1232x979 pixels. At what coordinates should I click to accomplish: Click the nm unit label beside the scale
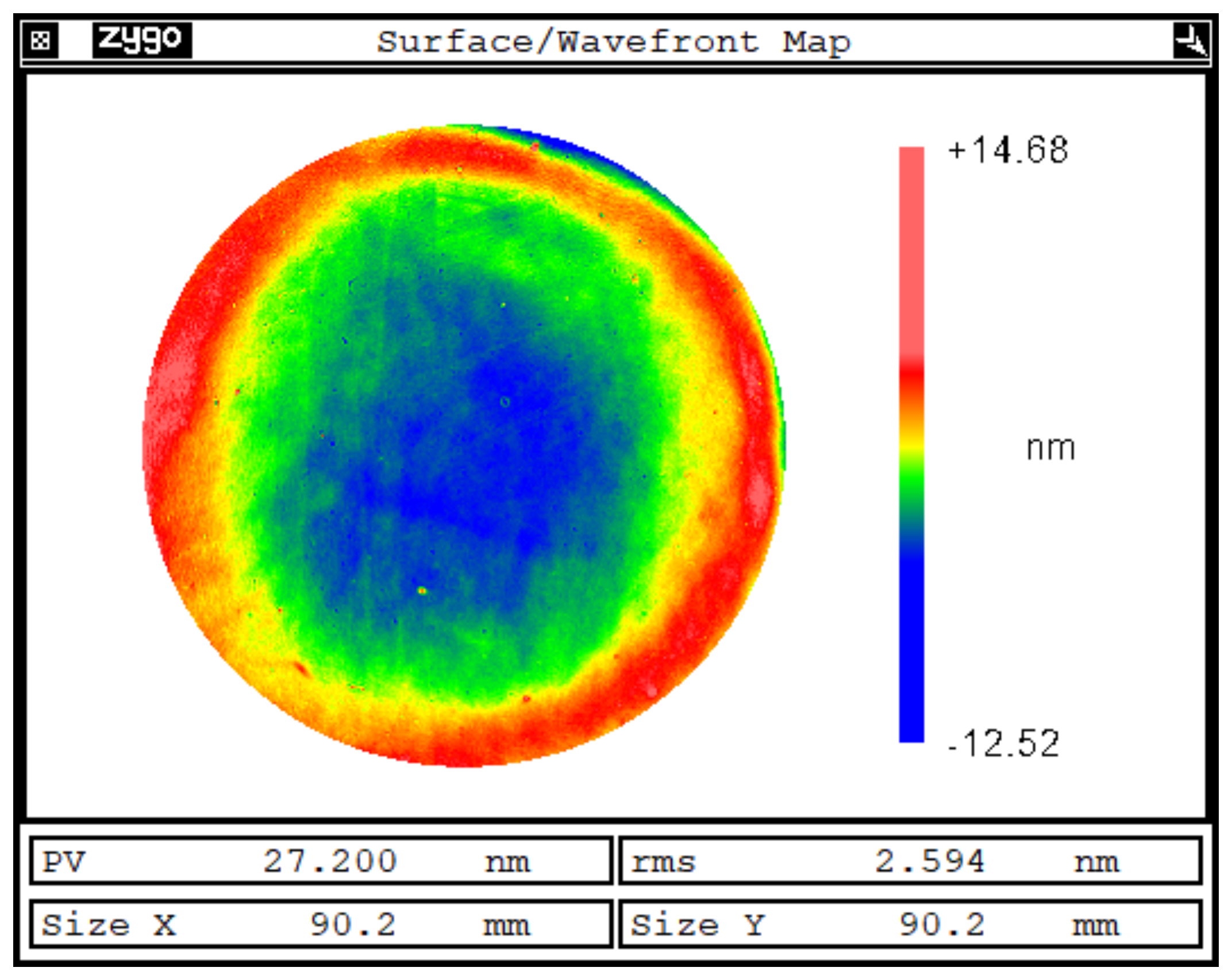click(1050, 448)
